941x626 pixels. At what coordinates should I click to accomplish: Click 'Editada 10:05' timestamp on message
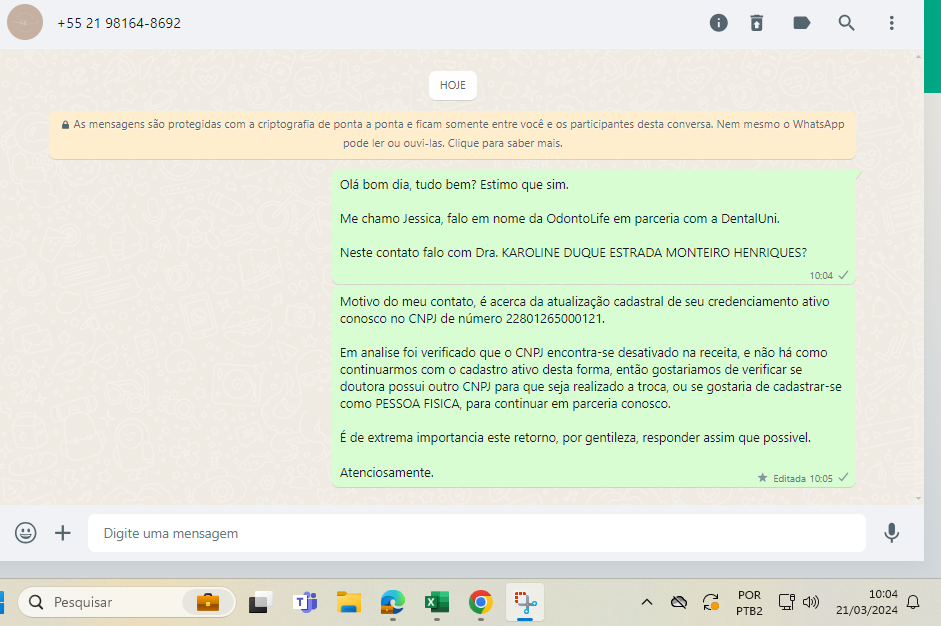coord(802,478)
